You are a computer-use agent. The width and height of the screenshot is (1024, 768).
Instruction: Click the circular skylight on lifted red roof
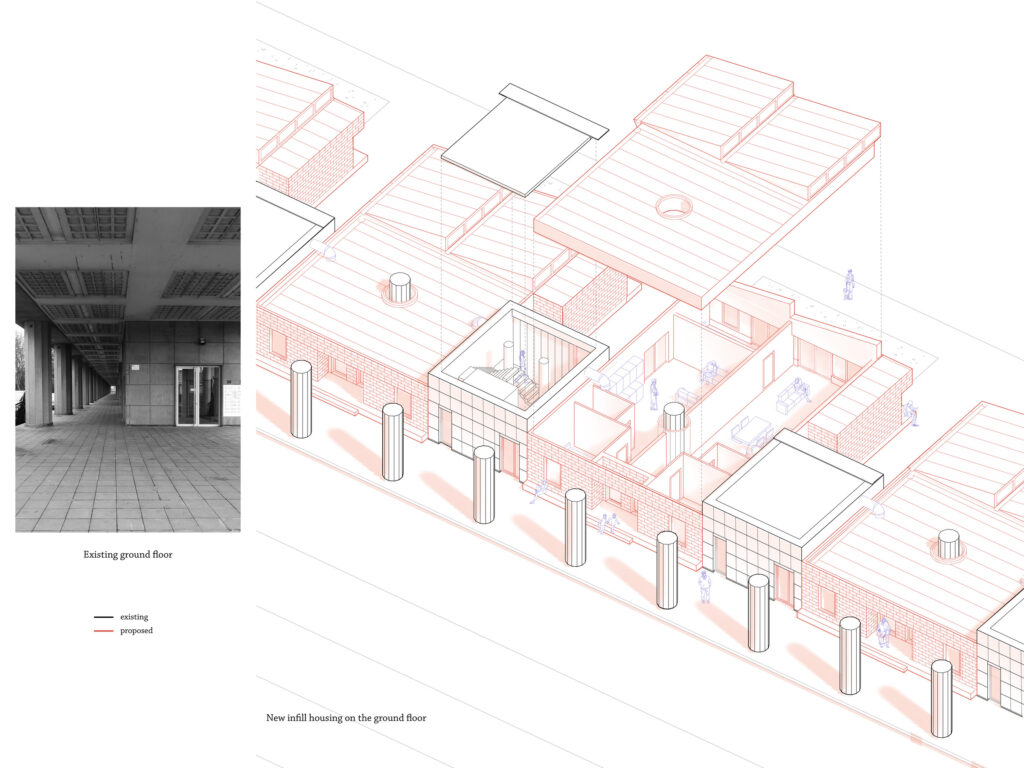(673, 207)
